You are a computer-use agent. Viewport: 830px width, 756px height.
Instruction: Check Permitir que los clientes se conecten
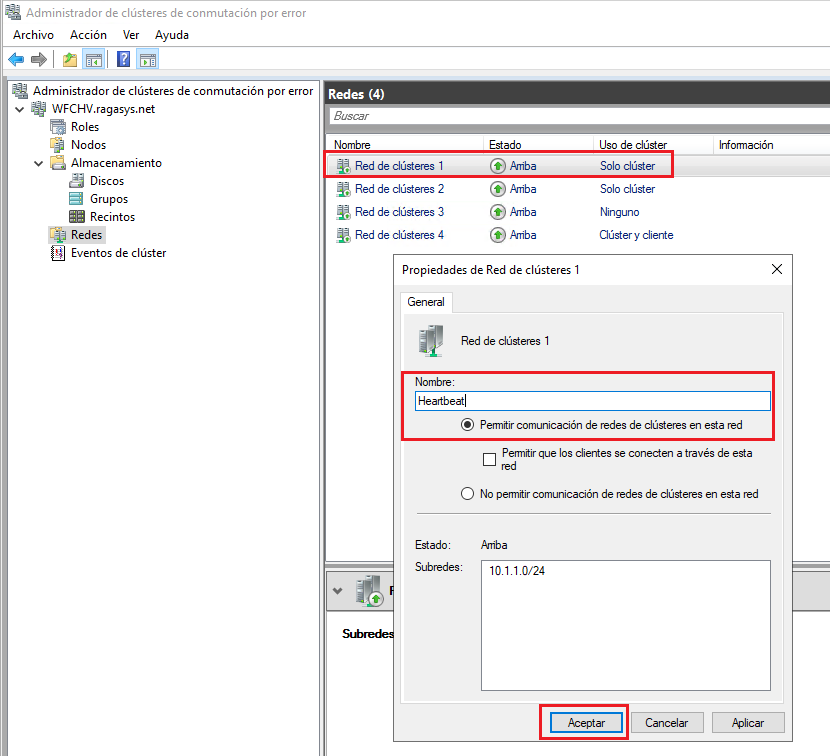(490, 460)
